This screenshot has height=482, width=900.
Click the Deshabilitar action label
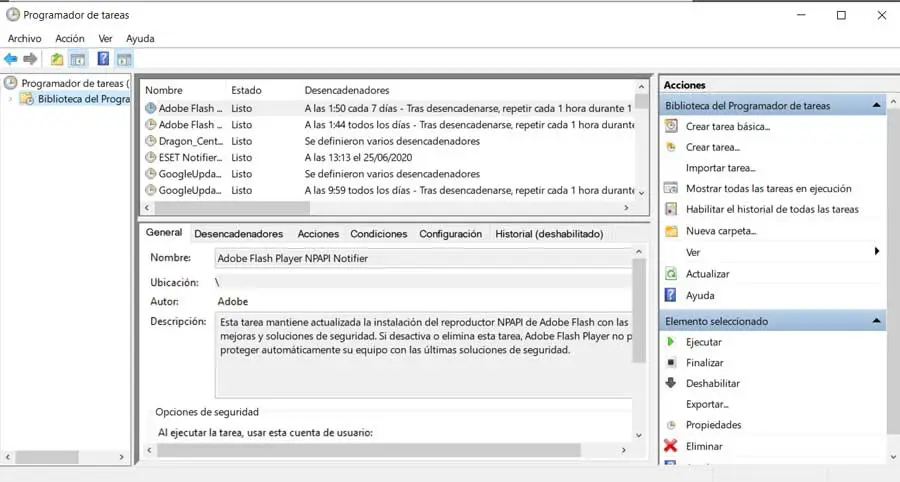[713, 383]
